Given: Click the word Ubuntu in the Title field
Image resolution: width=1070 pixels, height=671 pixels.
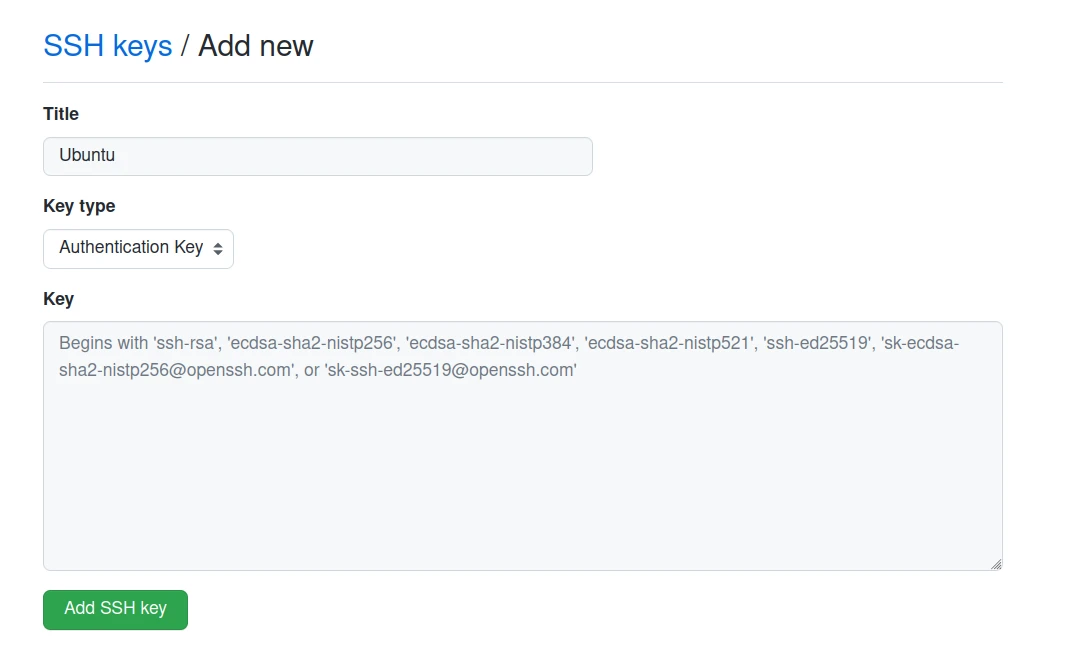Looking at the screenshot, I should pyautogui.click(x=87, y=156).
